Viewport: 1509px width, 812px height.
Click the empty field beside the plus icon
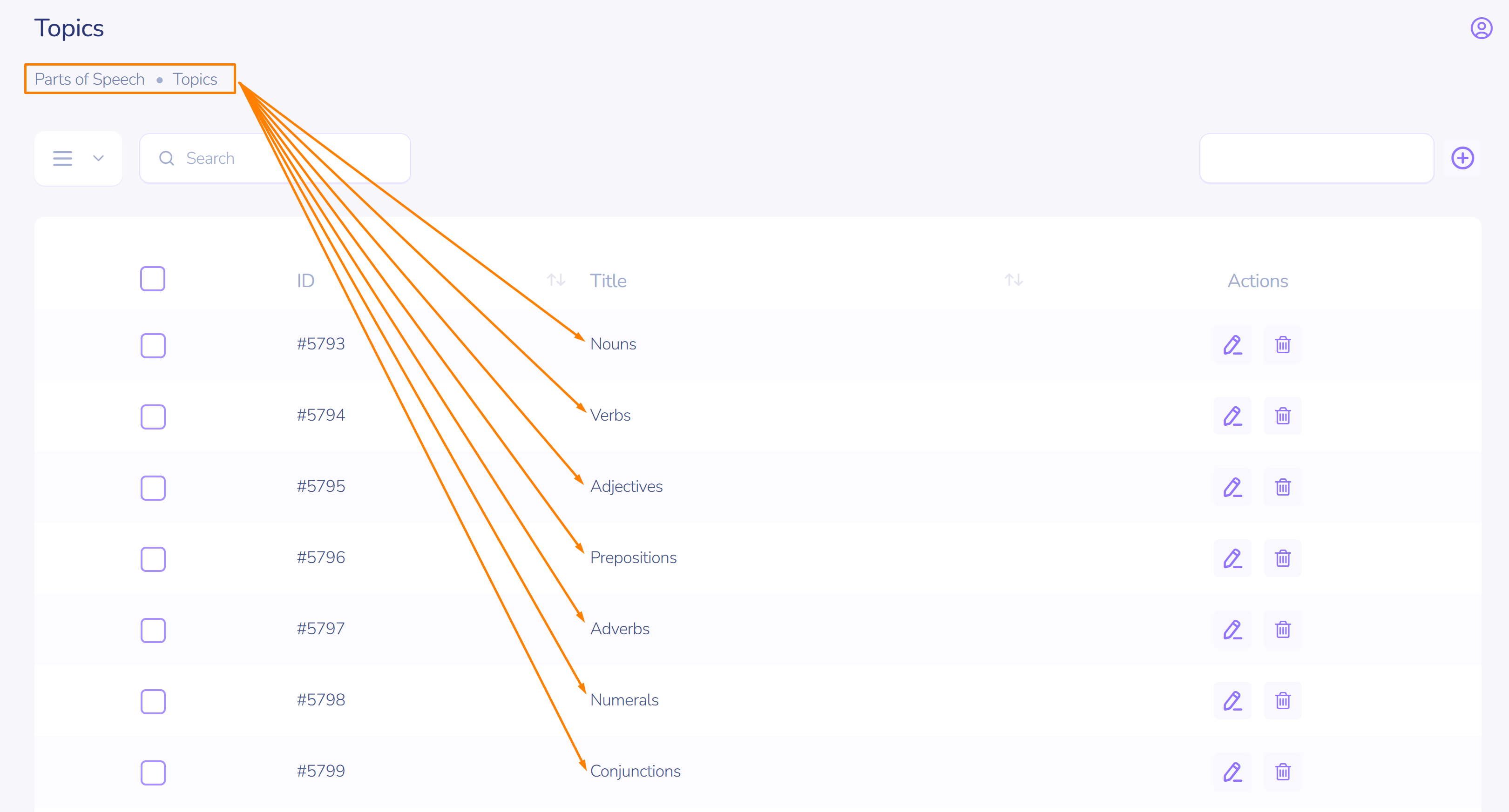[x=1316, y=158]
